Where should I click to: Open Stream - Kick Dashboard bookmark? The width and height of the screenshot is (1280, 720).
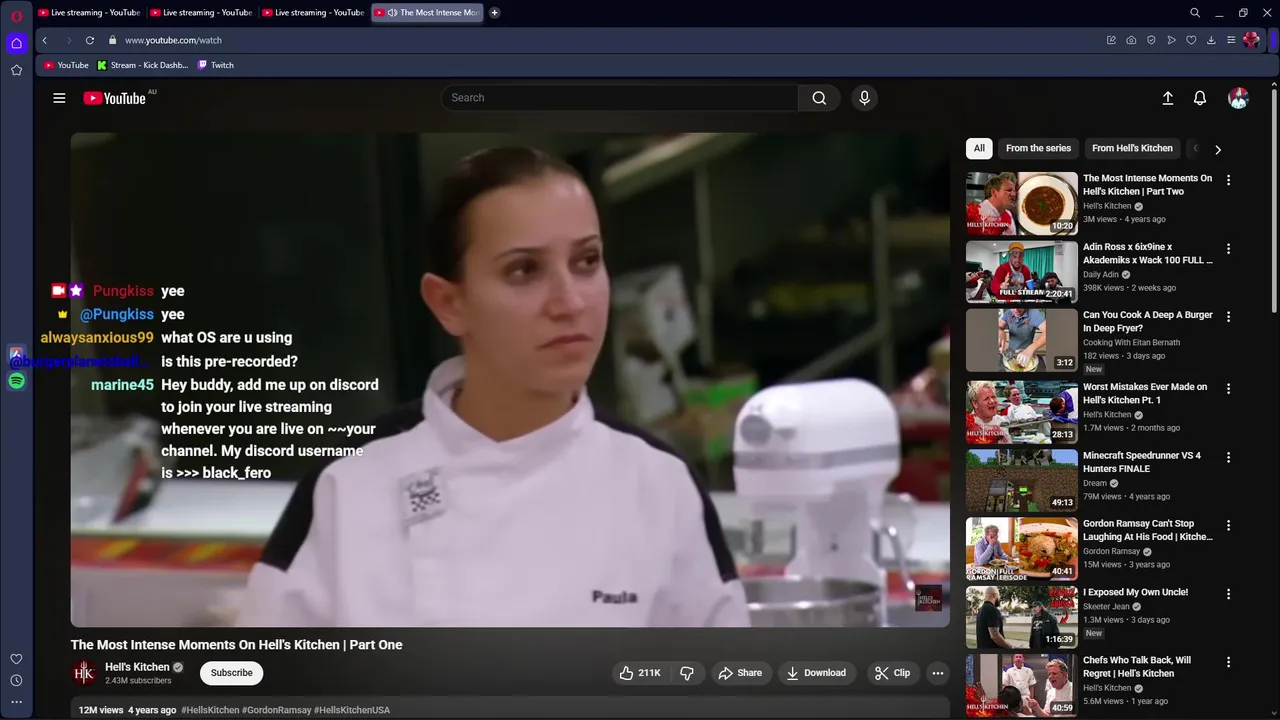tap(143, 65)
